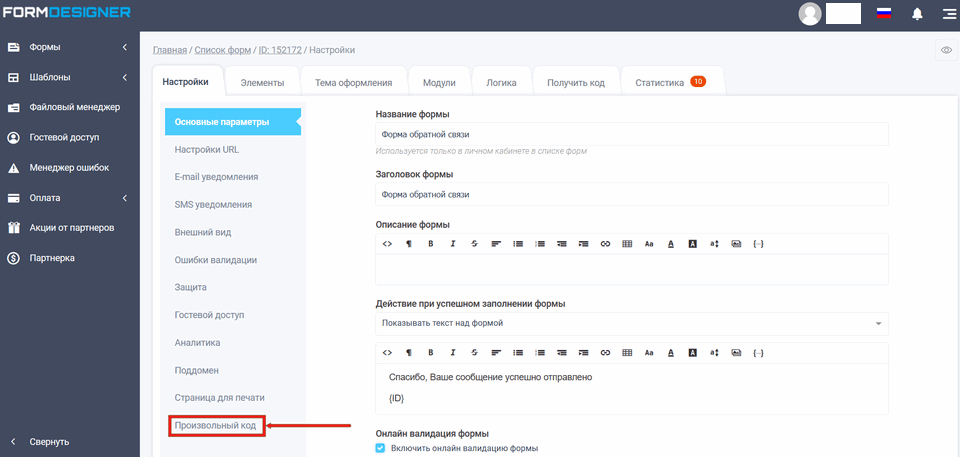This screenshot has height=457, width=960.
Task: Toggle "Включить онлайн валидацию формы" checkbox
Action: pos(380,448)
